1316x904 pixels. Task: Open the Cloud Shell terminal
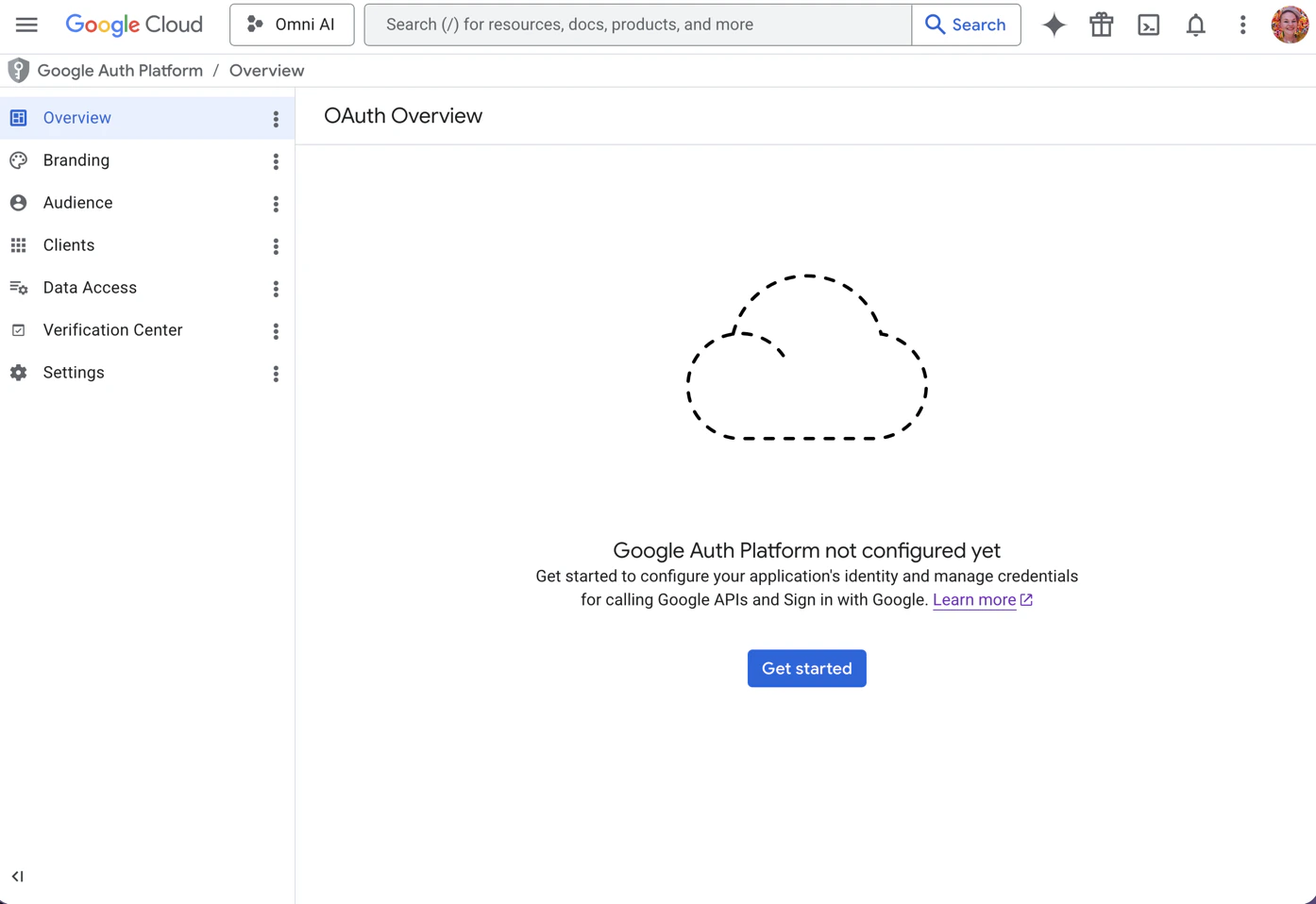tap(1148, 25)
